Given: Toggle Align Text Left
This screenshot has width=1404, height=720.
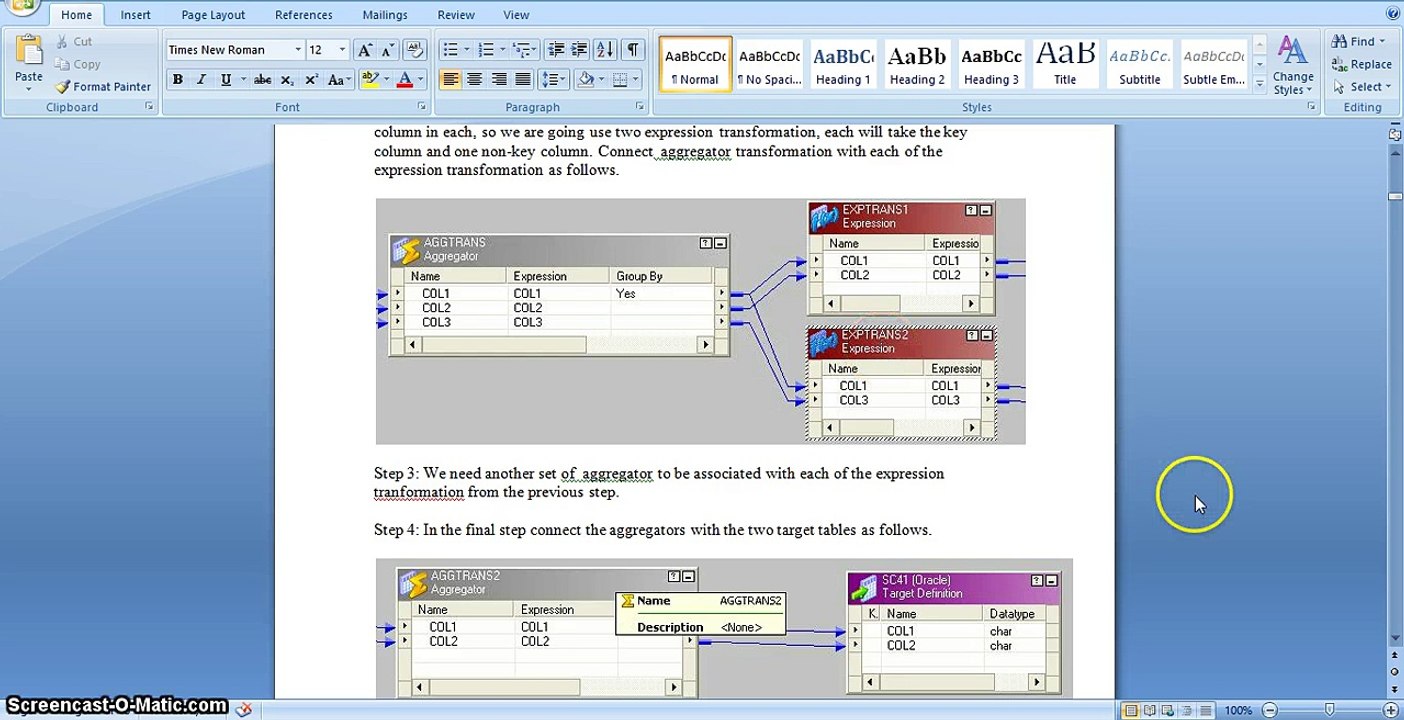Looking at the screenshot, I should coord(450,80).
